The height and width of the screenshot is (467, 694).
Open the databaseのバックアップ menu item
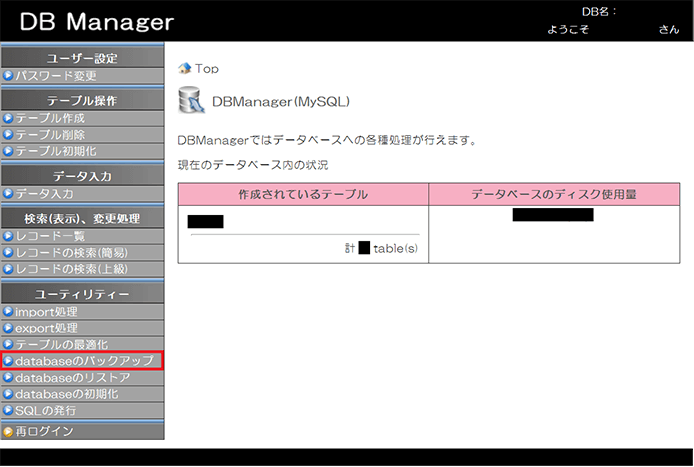[x=84, y=361]
